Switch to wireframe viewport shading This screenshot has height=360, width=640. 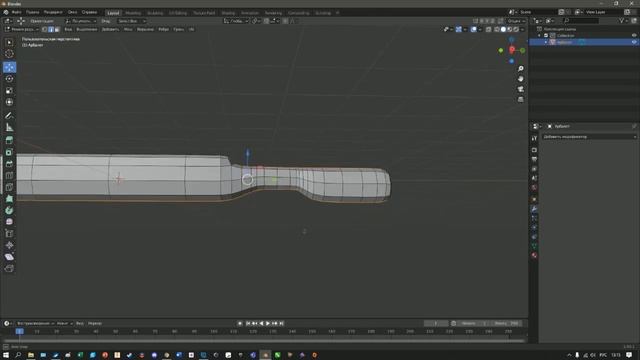[x=497, y=29]
